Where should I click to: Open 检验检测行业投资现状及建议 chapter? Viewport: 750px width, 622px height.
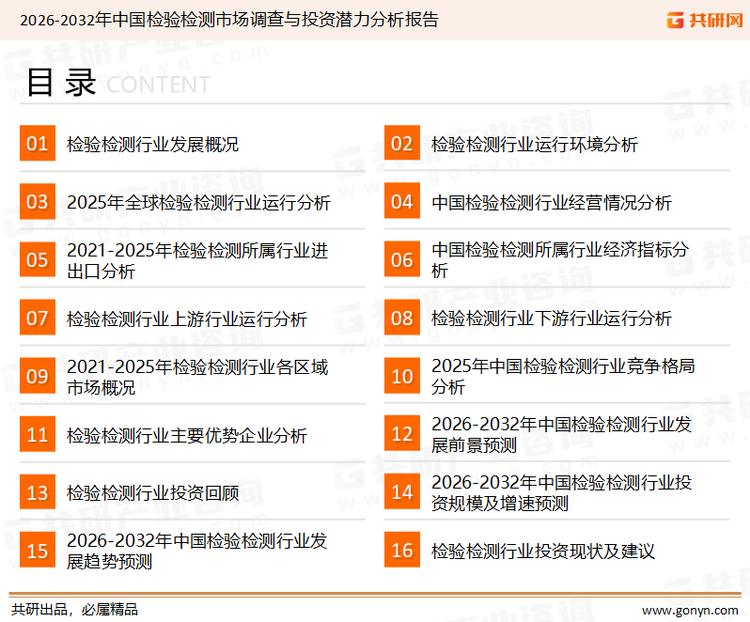[x=543, y=551]
